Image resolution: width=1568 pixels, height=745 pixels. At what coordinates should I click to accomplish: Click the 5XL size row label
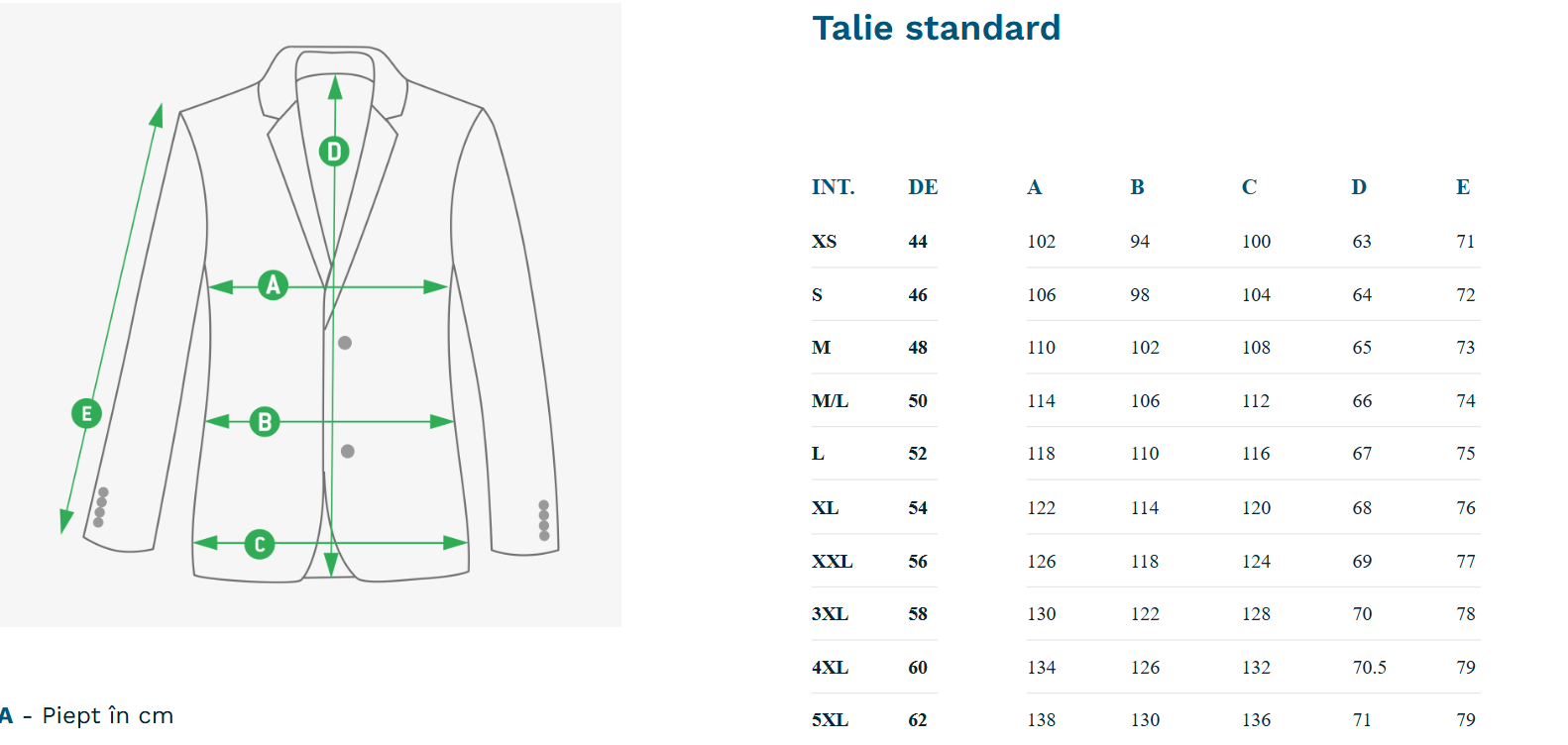[830, 720]
